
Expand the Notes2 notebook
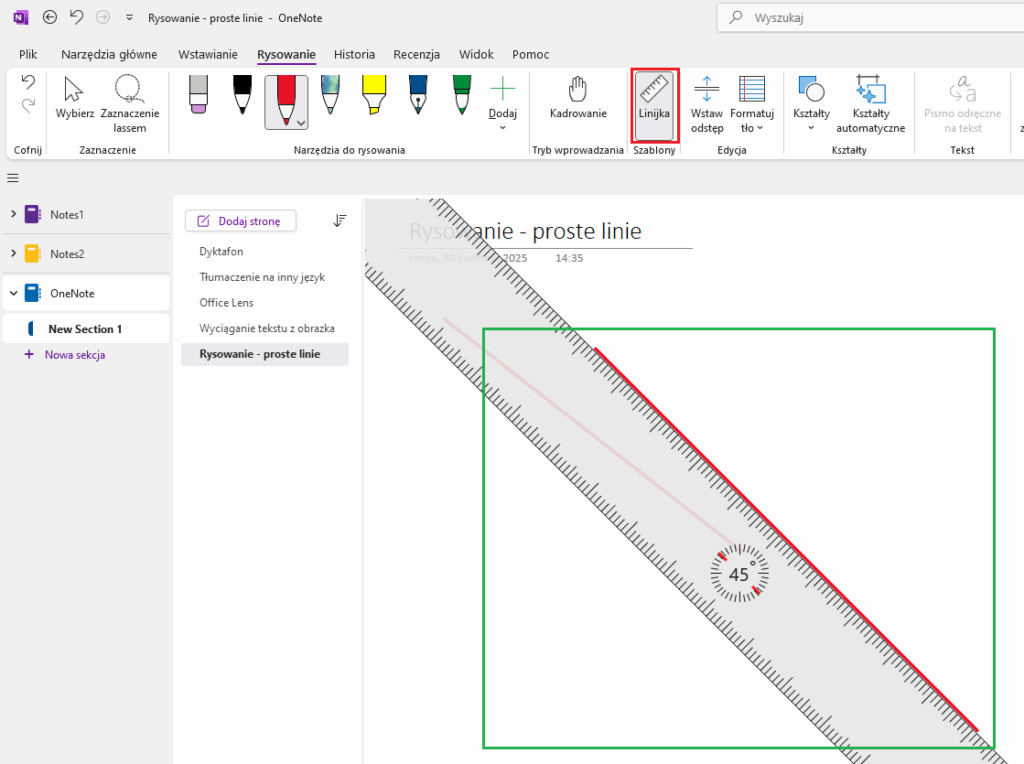(13, 253)
